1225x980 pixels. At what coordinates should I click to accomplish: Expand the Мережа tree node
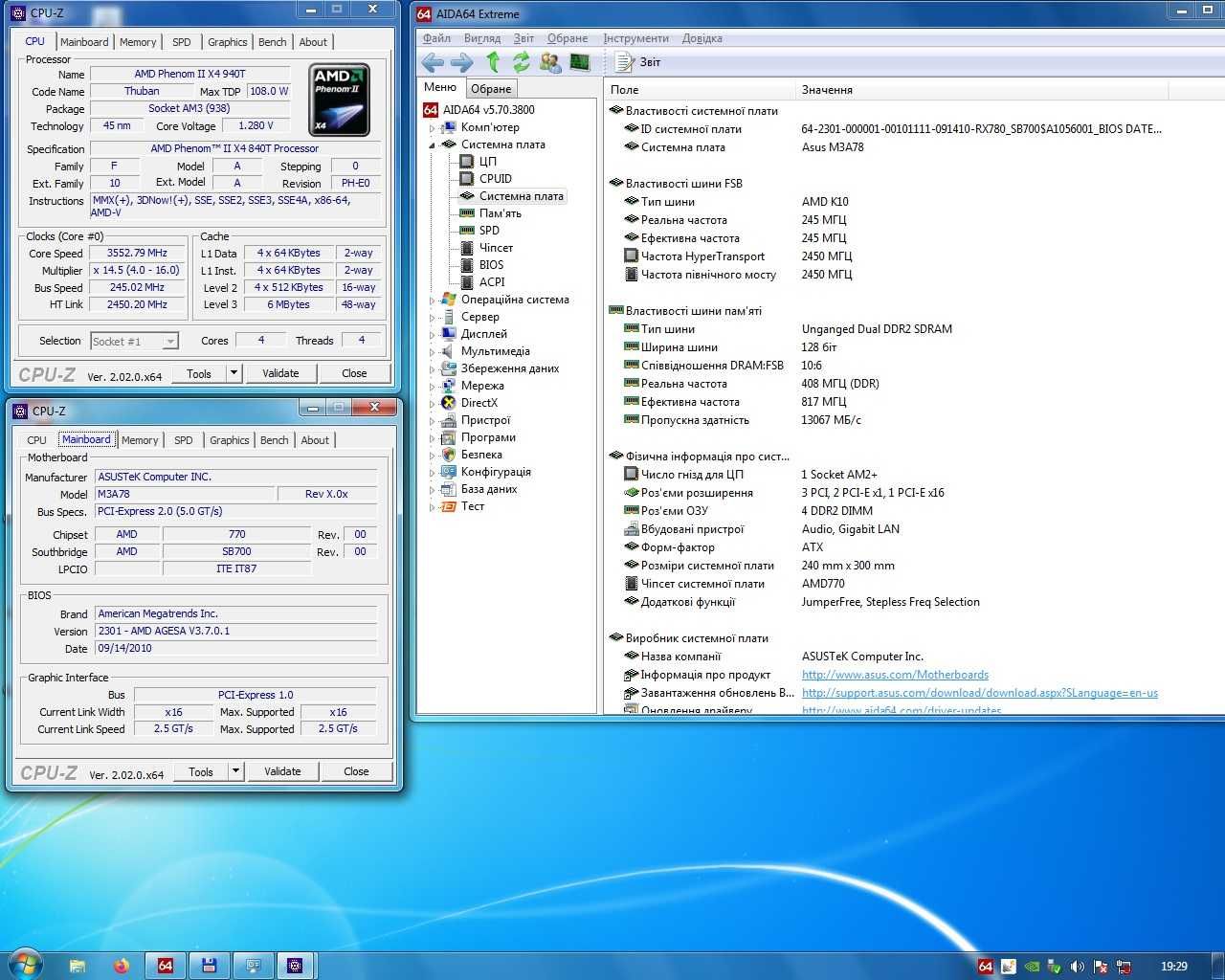(432, 386)
